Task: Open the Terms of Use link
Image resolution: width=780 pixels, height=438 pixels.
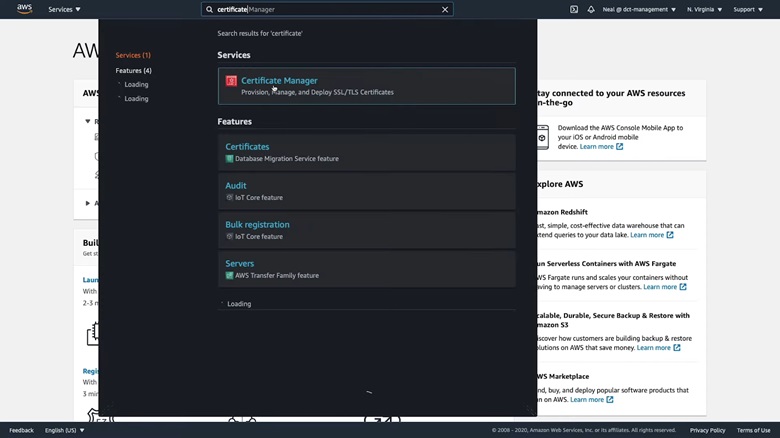Action: pos(754,430)
